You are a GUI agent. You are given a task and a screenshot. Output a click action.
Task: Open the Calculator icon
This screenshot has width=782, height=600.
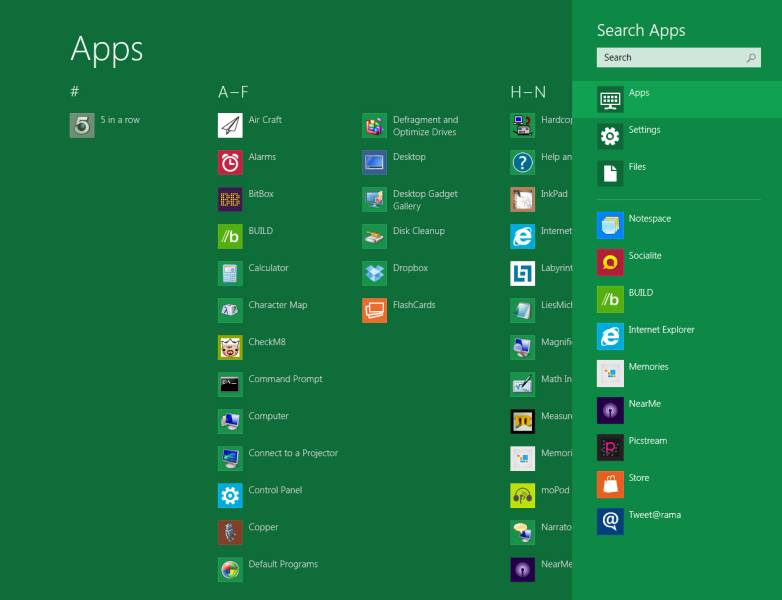pos(230,273)
